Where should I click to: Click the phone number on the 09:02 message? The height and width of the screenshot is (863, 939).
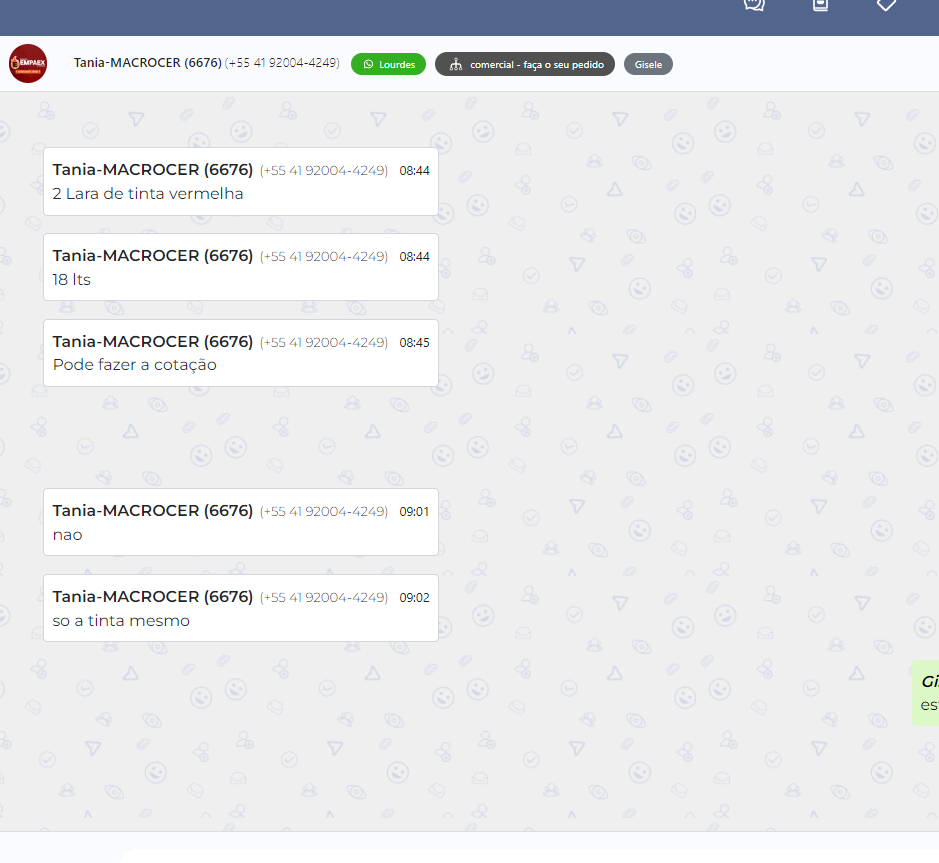(323, 597)
